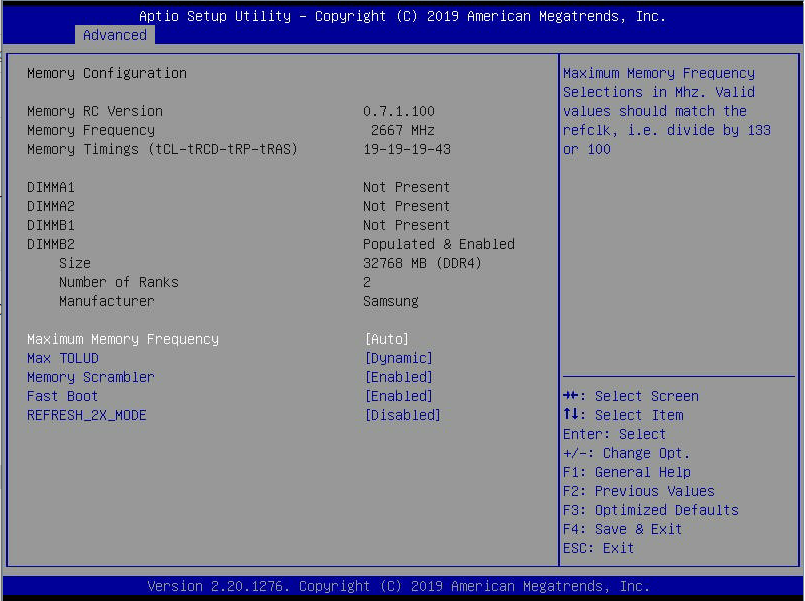Click the DIMMA2 slot label
Screen dimensions: 805x601
(51, 206)
